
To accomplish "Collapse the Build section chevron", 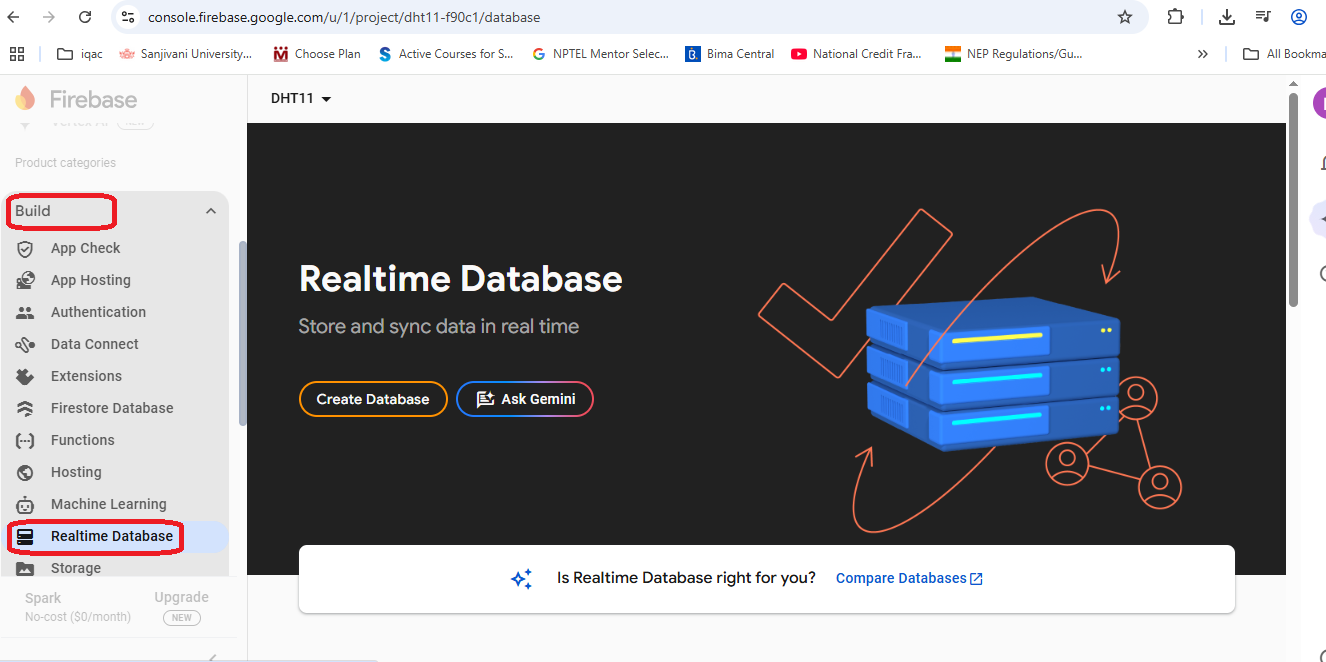I will coord(211,211).
